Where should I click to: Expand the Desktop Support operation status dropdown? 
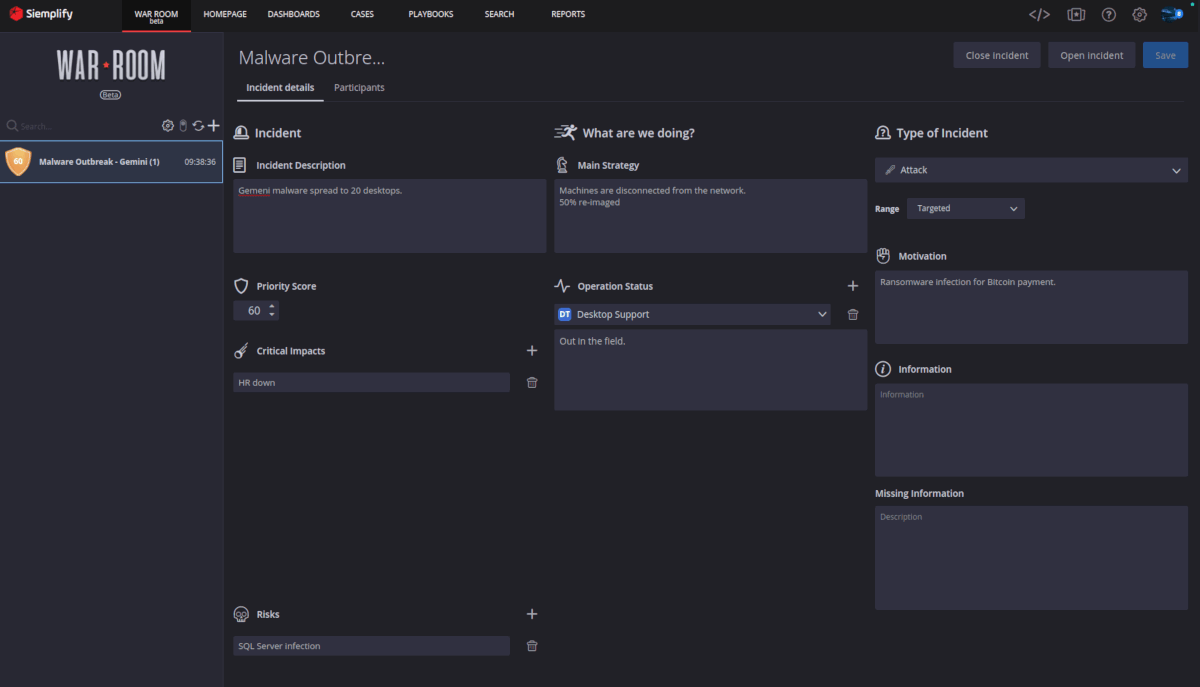point(822,313)
